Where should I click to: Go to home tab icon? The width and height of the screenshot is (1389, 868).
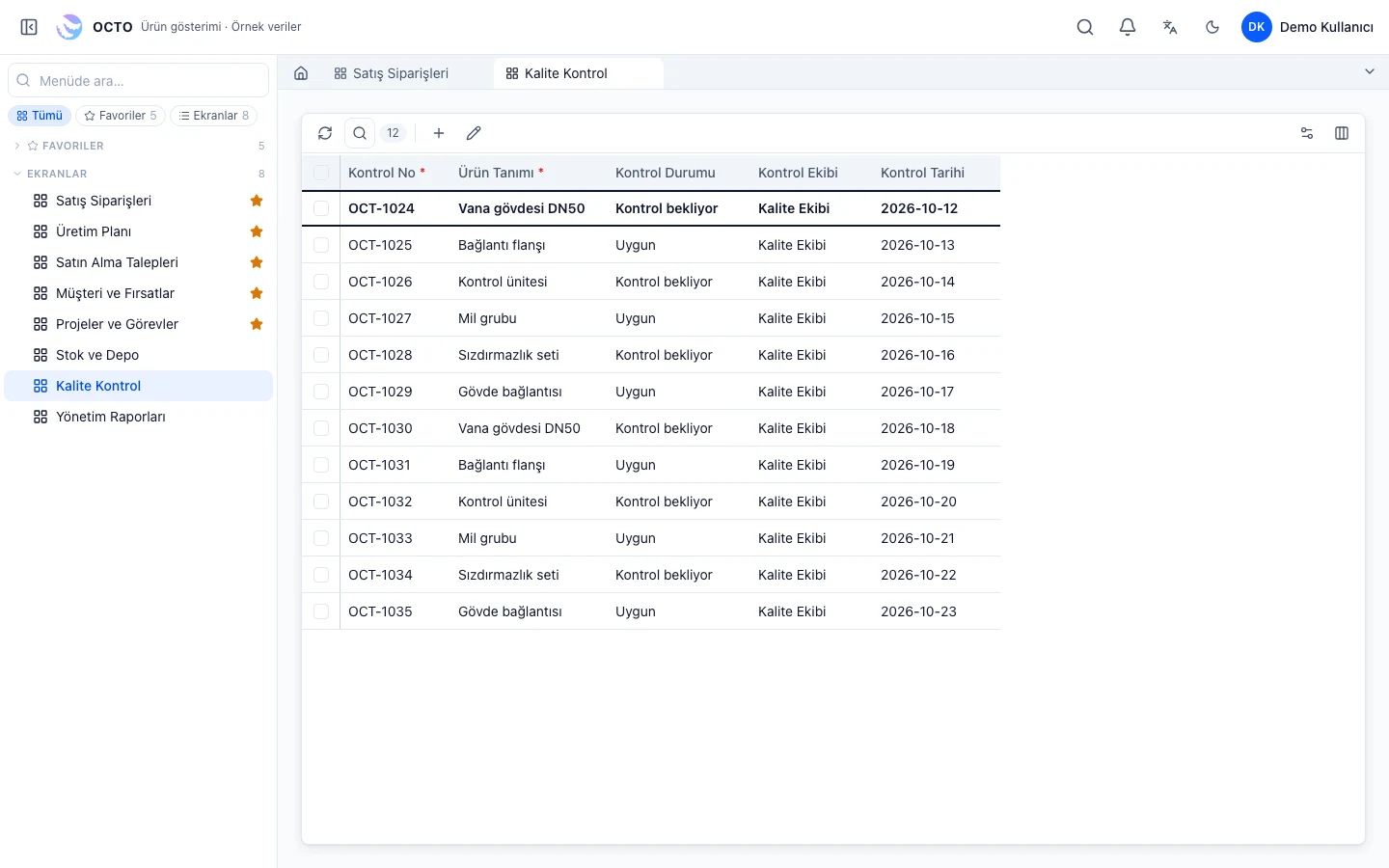click(x=301, y=73)
